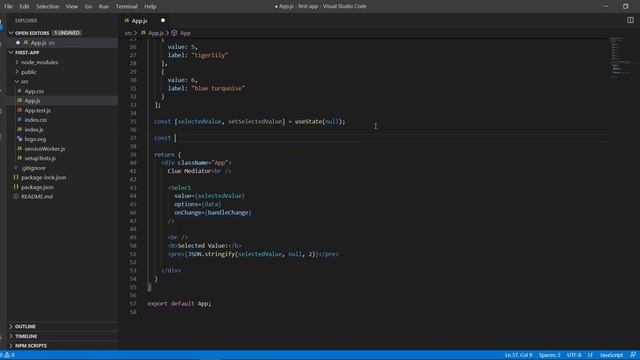Click the JS file icon of index.js
Viewport: 640px width, 360px height.
pyautogui.click(x=19, y=129)
